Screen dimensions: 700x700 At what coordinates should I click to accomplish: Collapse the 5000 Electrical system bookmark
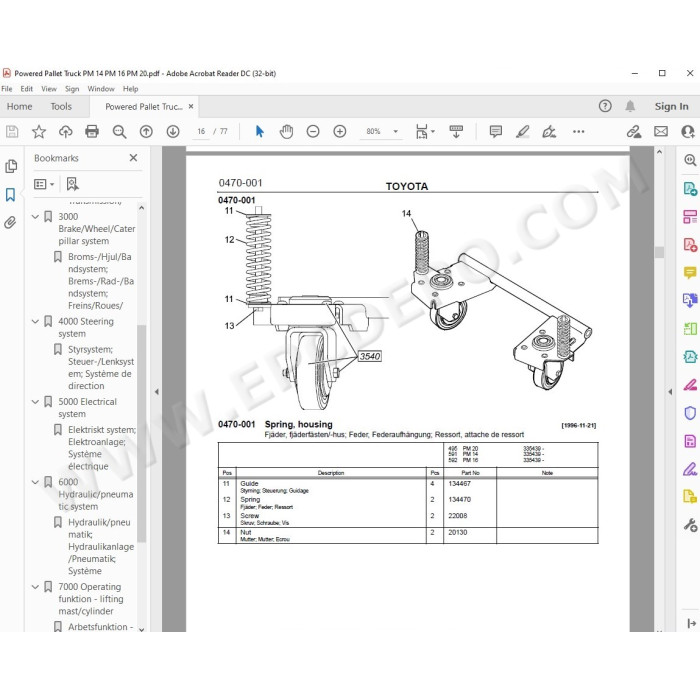click(35, 402)
